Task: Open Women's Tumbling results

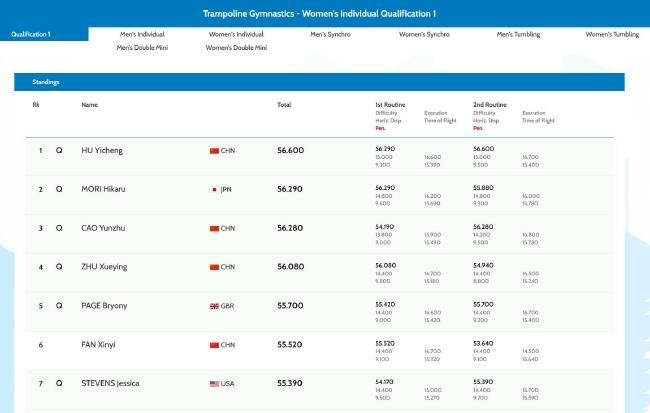Action: point(612,34)
